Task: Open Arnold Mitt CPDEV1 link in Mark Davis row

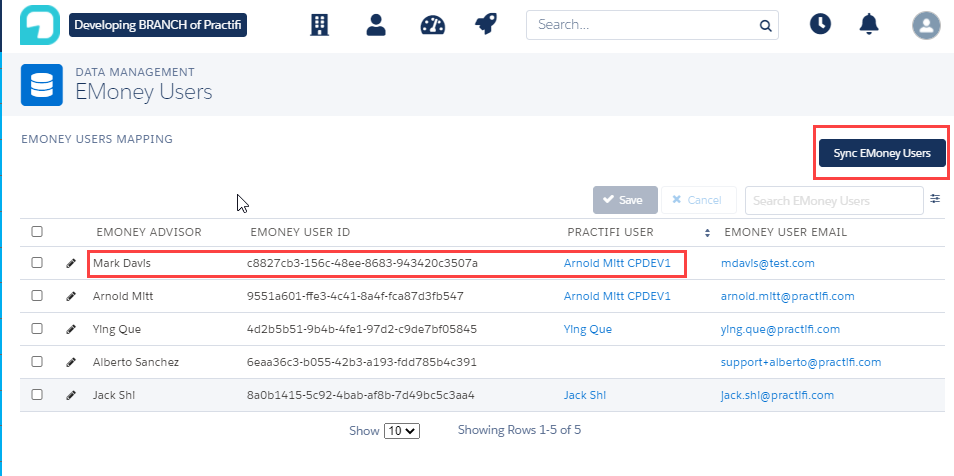Action: click(x=617, y=264)
